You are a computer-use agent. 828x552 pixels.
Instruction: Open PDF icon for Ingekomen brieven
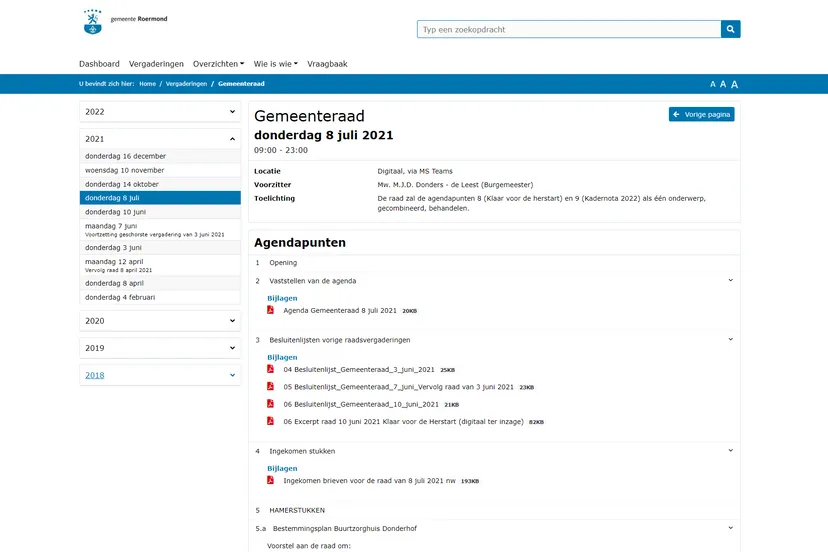click(271, 480)
